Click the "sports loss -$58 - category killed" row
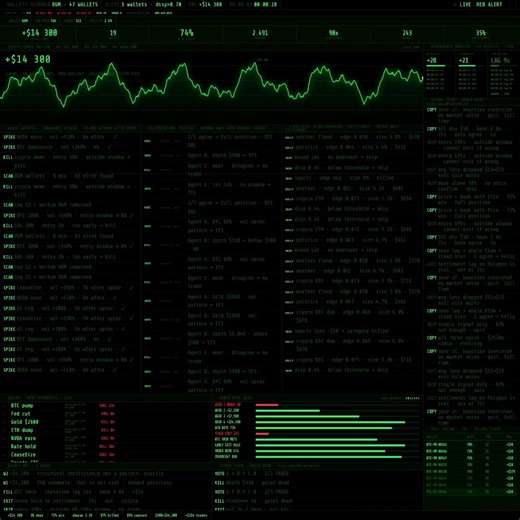Screen dimensions: 520x520 click(x=352, y=331)
